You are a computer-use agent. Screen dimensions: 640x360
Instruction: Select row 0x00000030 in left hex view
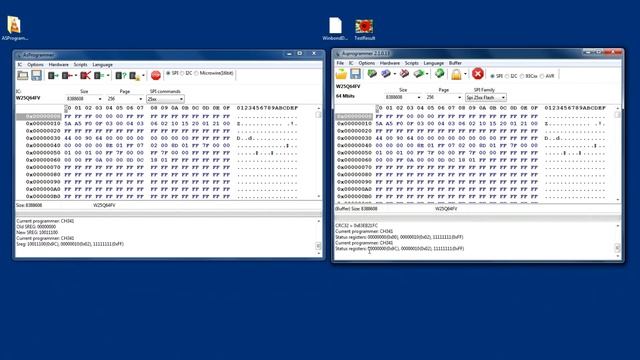(x=162, y=138)
